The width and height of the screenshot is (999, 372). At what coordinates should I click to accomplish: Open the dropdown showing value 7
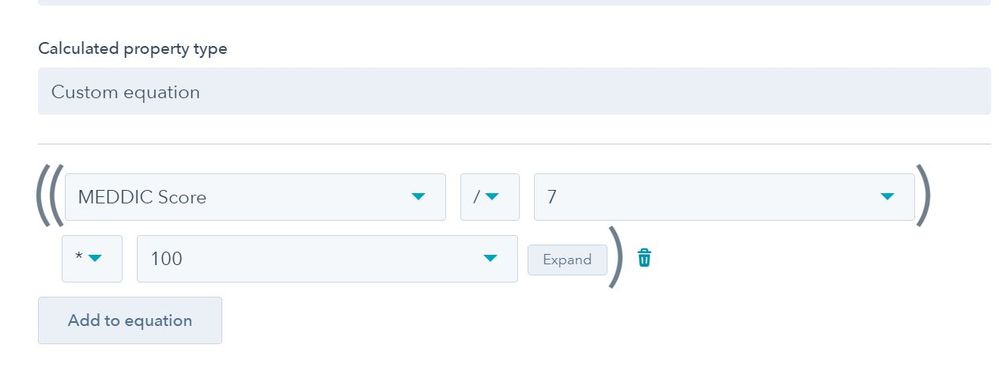click(x=724, y=197)
